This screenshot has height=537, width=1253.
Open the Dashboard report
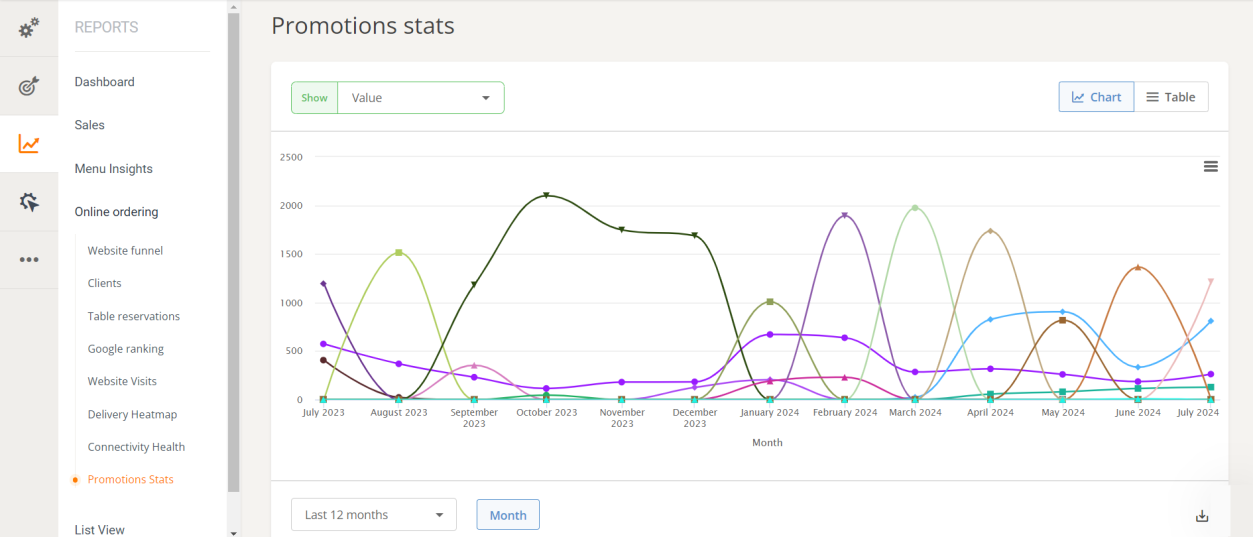(104, 82)
